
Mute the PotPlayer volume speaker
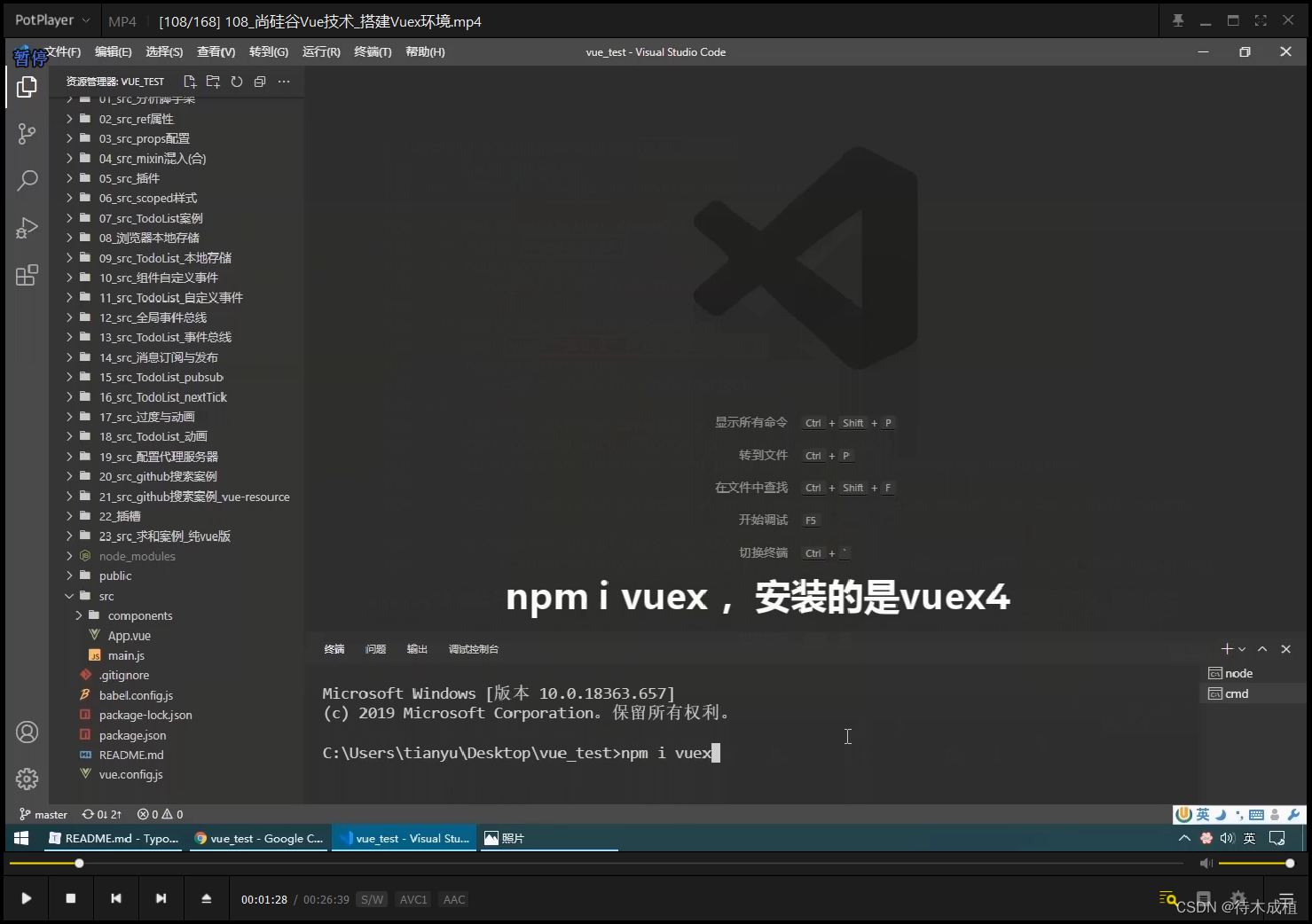pos(1206,863)
